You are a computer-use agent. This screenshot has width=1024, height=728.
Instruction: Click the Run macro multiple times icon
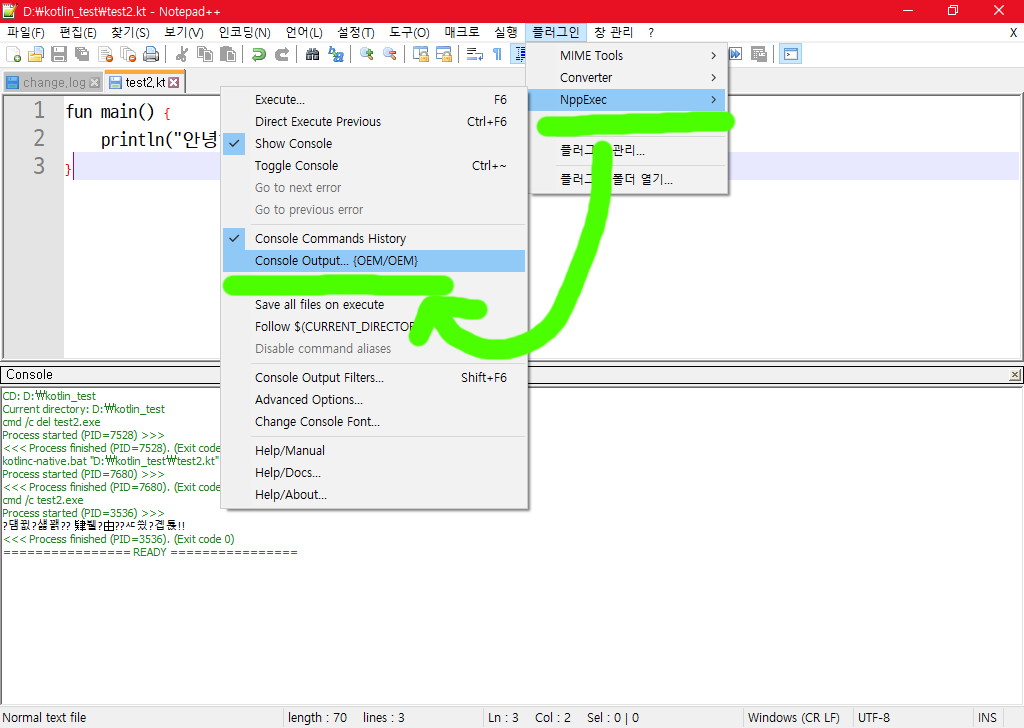click(735, 54)
